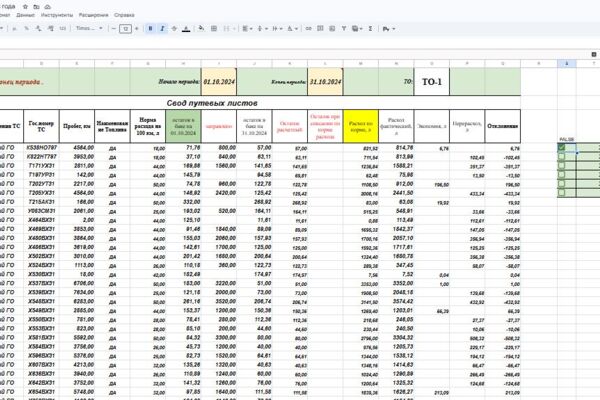The width and height of the screenshot is (600, 400).
Task: Decrease font size with minus button
Action: 114,29
